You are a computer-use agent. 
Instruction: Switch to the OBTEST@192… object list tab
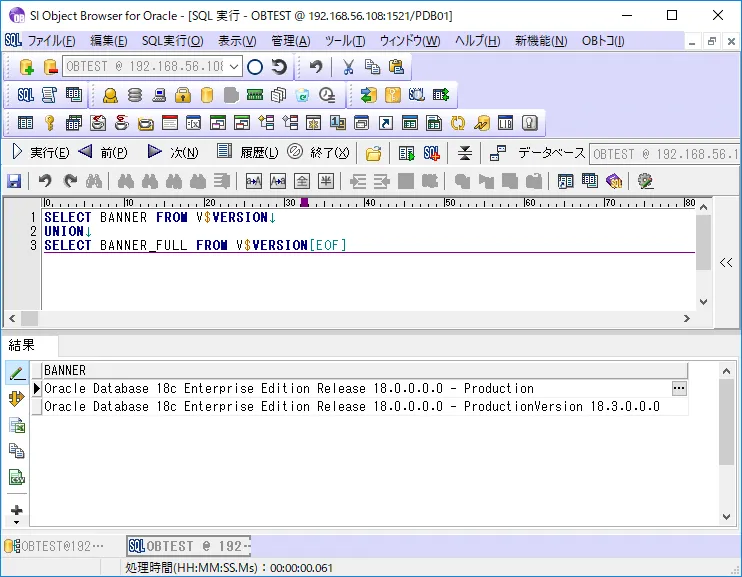(x=53, y=546)
